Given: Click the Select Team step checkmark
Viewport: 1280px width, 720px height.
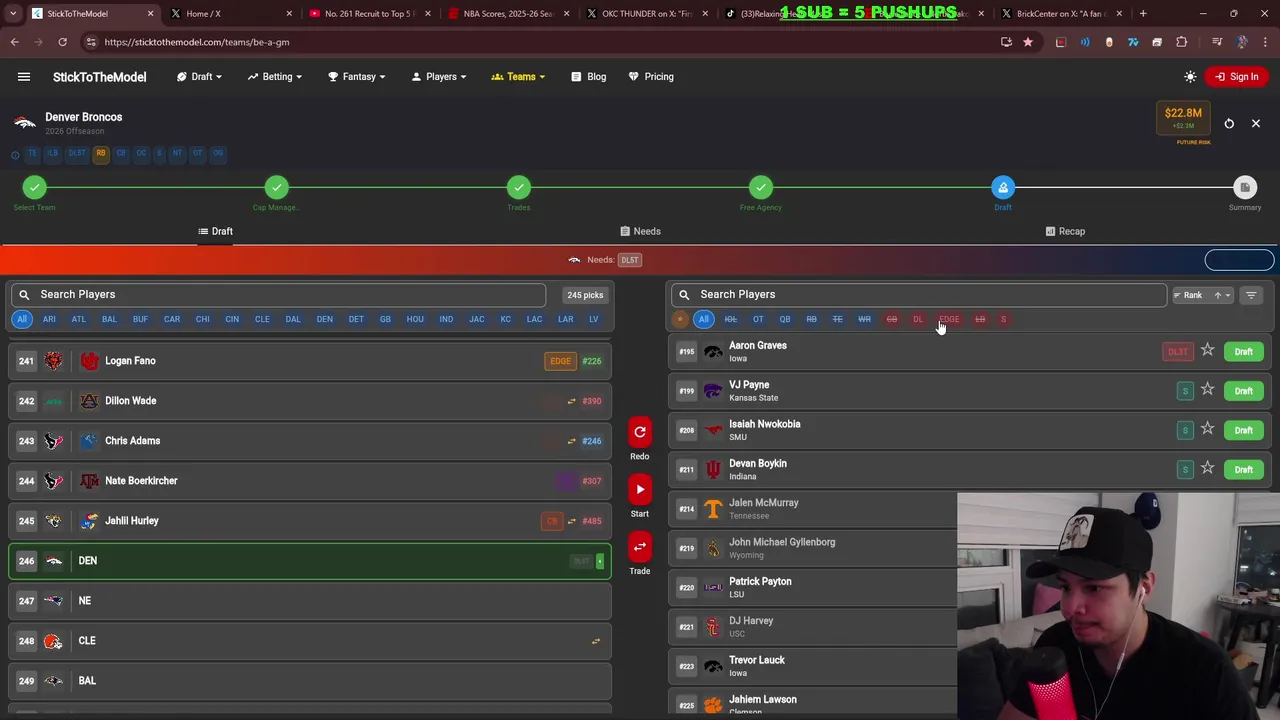Looking at the screenshot, I should tap(35, 187).
